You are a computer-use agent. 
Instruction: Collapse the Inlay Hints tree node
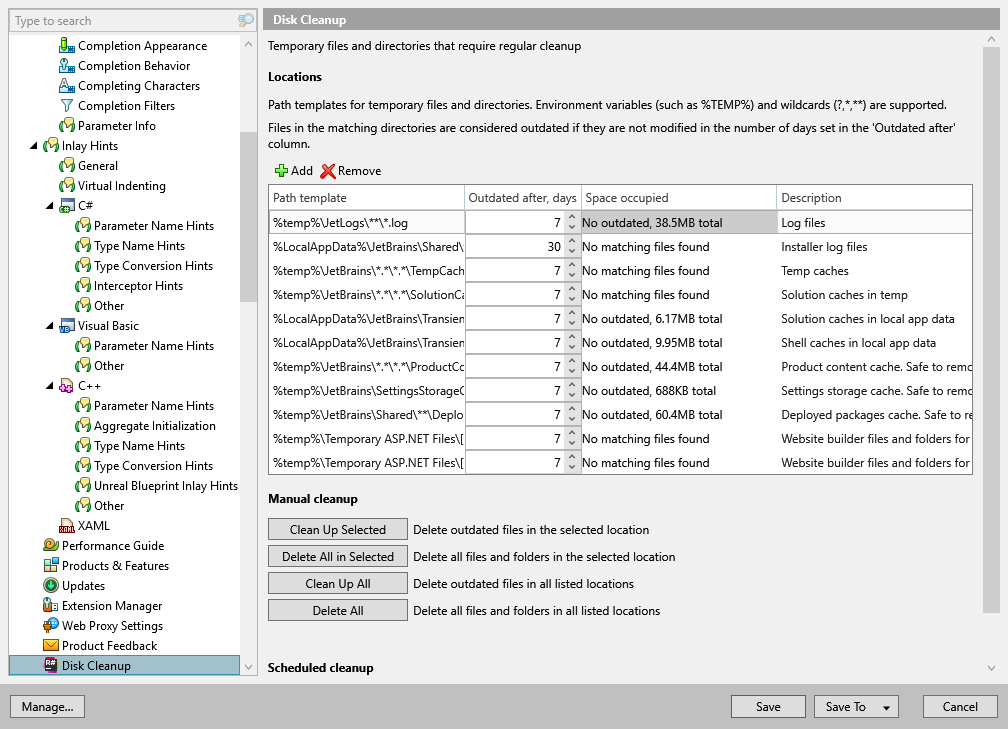[x=34, y=146]
